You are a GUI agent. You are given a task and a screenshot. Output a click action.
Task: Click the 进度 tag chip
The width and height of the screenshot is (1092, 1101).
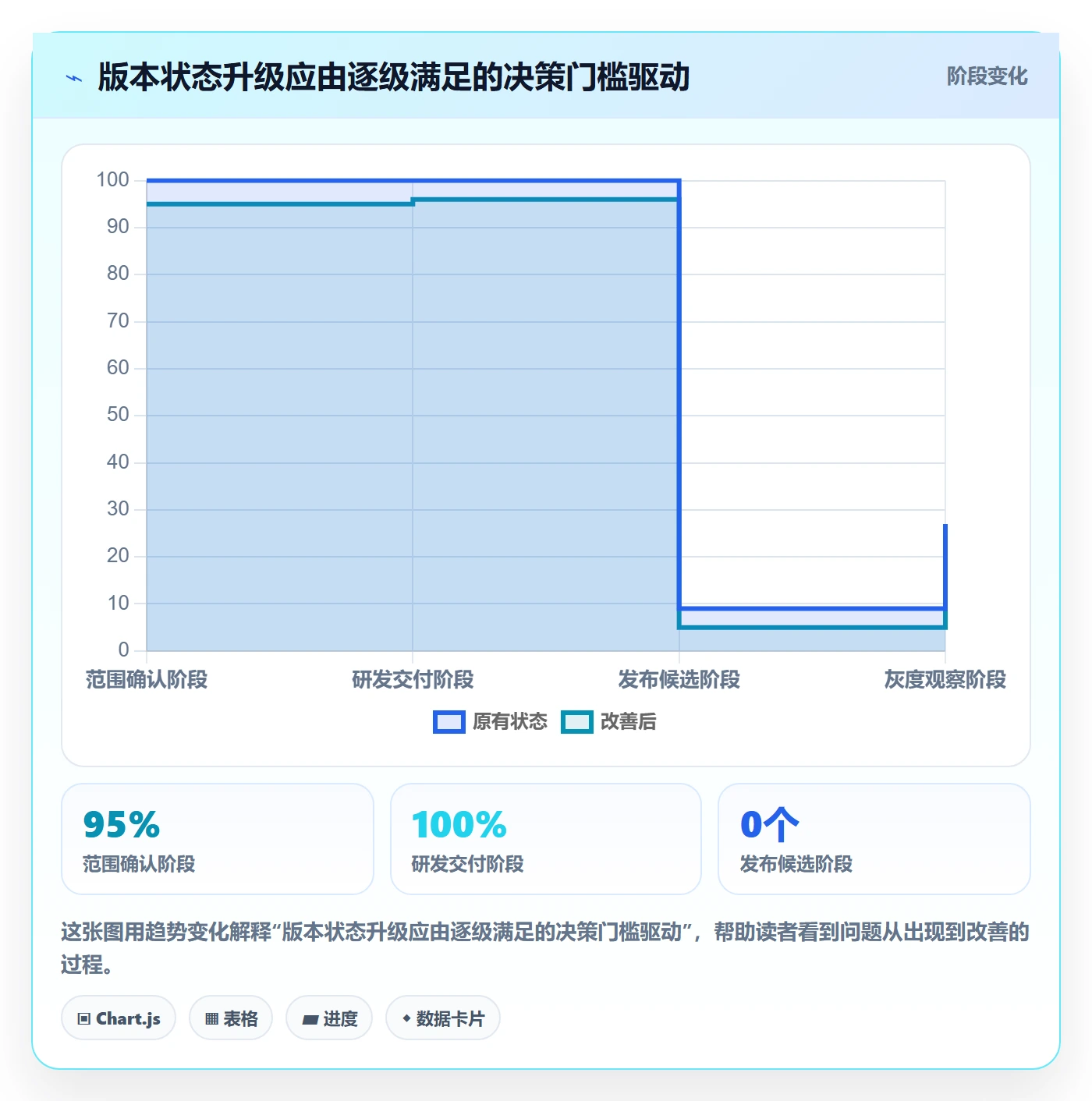click(329, 1018)
